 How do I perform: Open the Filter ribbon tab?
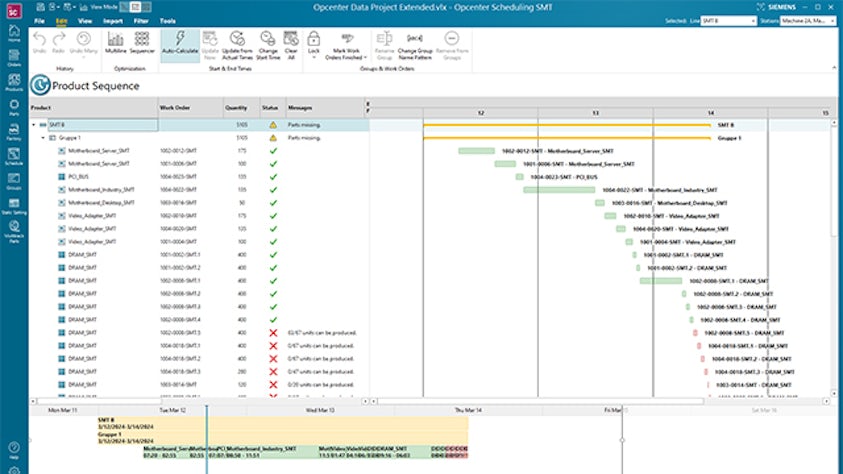pos(141,21)
